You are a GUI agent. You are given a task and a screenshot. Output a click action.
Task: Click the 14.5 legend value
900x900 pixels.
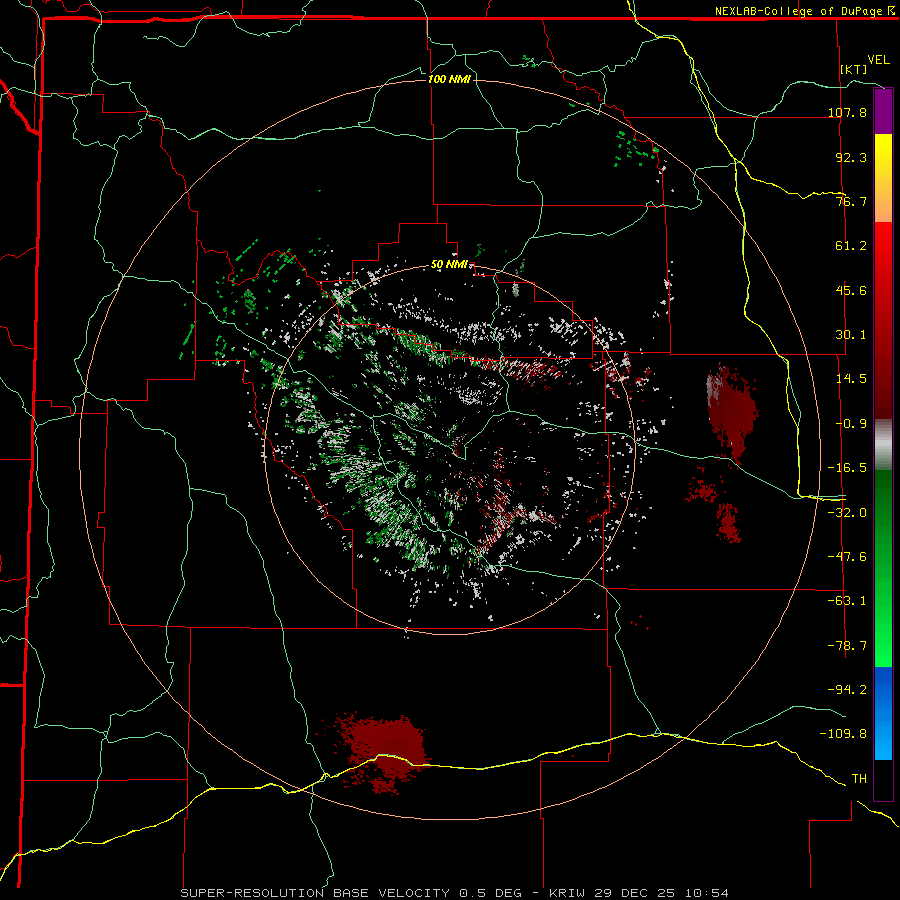(x=851, y=379)
